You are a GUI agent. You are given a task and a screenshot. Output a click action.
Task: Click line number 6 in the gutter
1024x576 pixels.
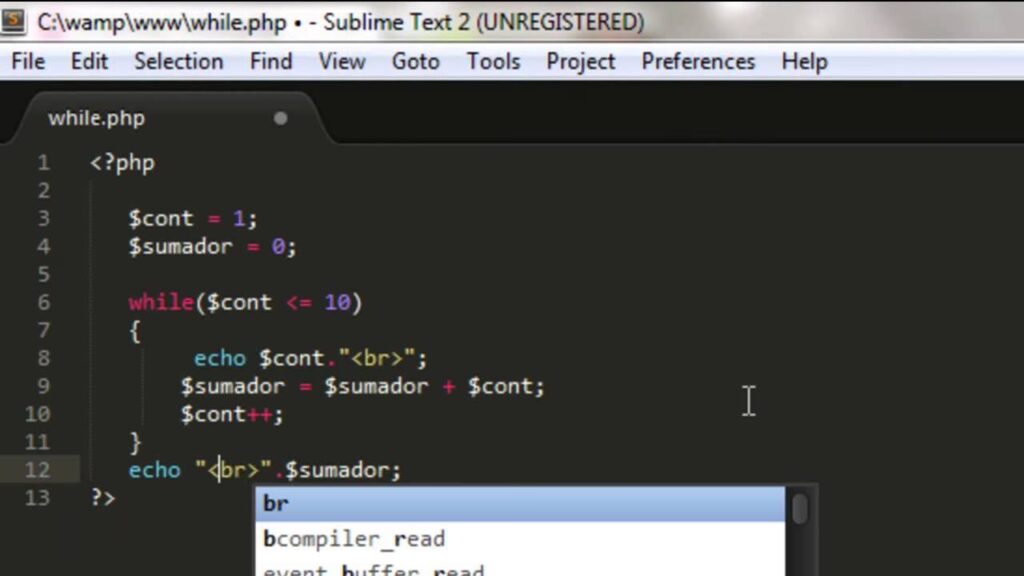(x=43, y=302)
